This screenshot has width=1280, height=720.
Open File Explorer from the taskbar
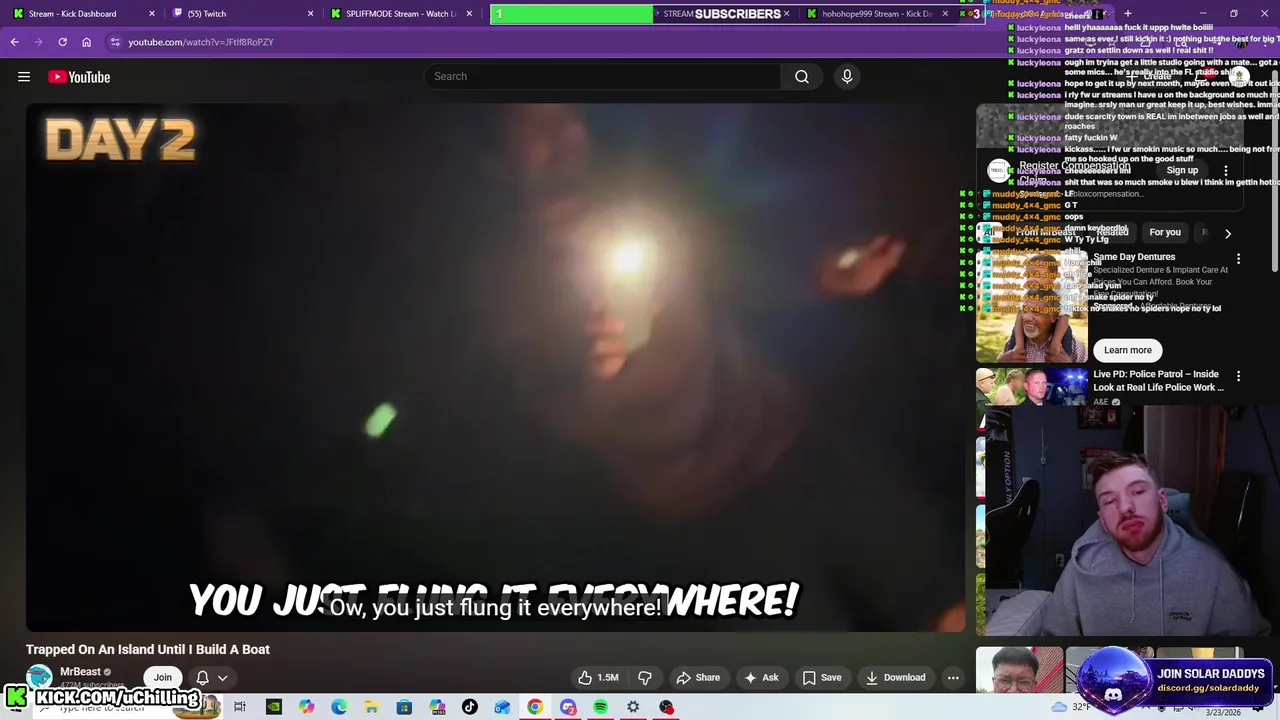coord(371,707)
